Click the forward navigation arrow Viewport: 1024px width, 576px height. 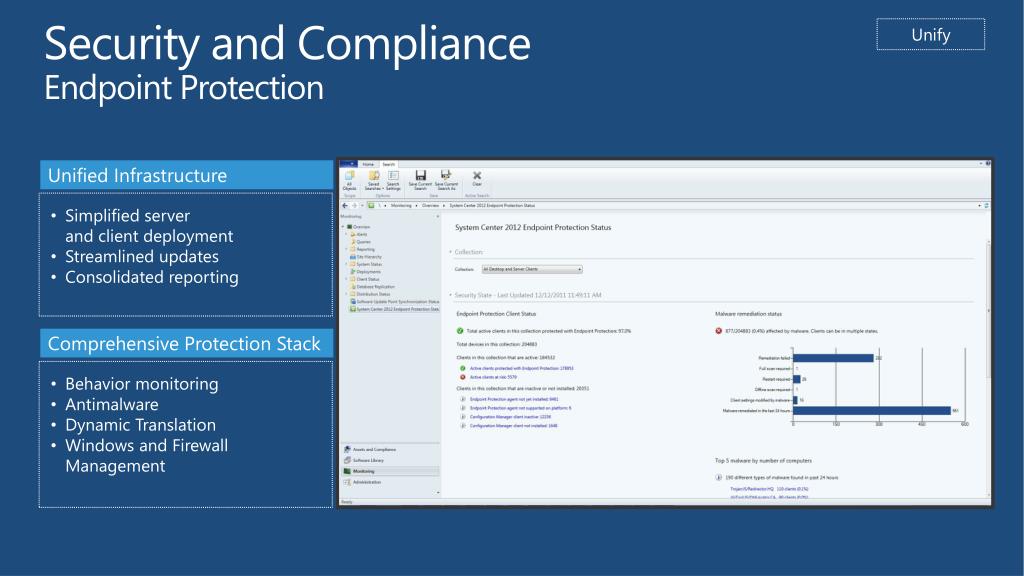tap(355, 206)
